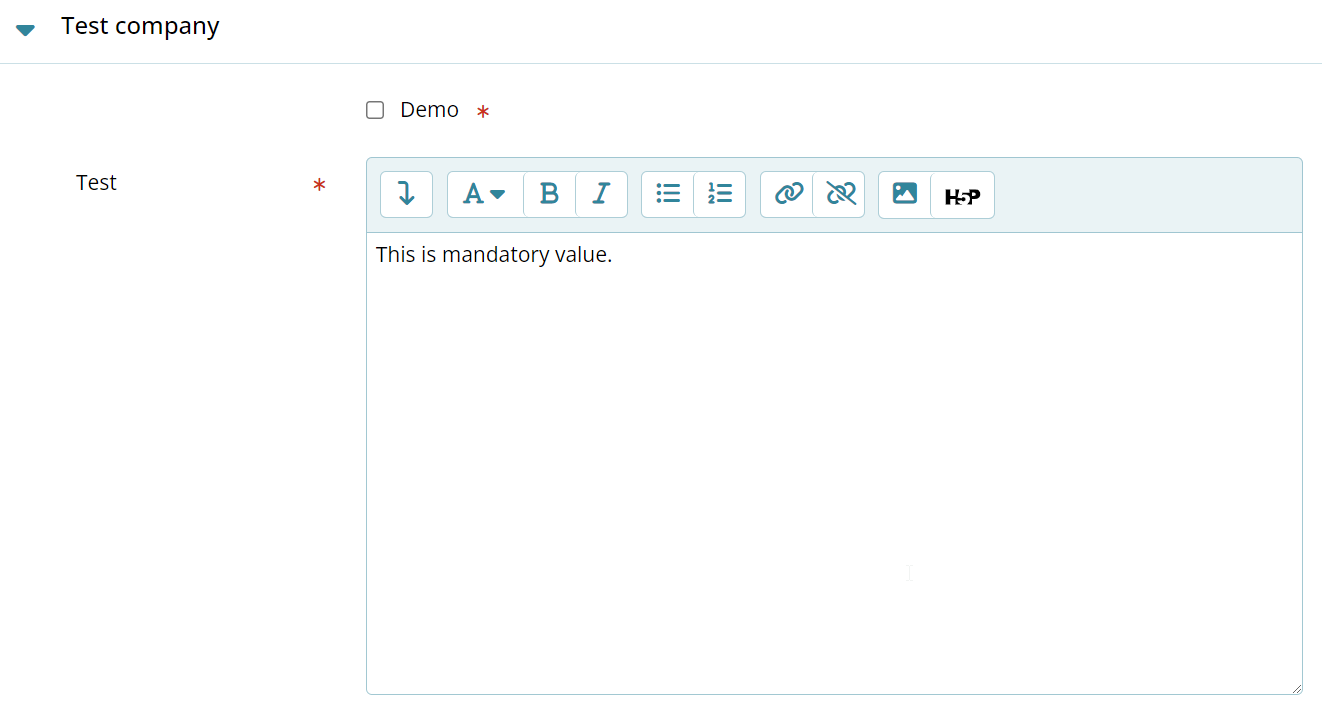1322x712 pixels.
Task: Click the insert link icon
Action: (x=788, y=194)
